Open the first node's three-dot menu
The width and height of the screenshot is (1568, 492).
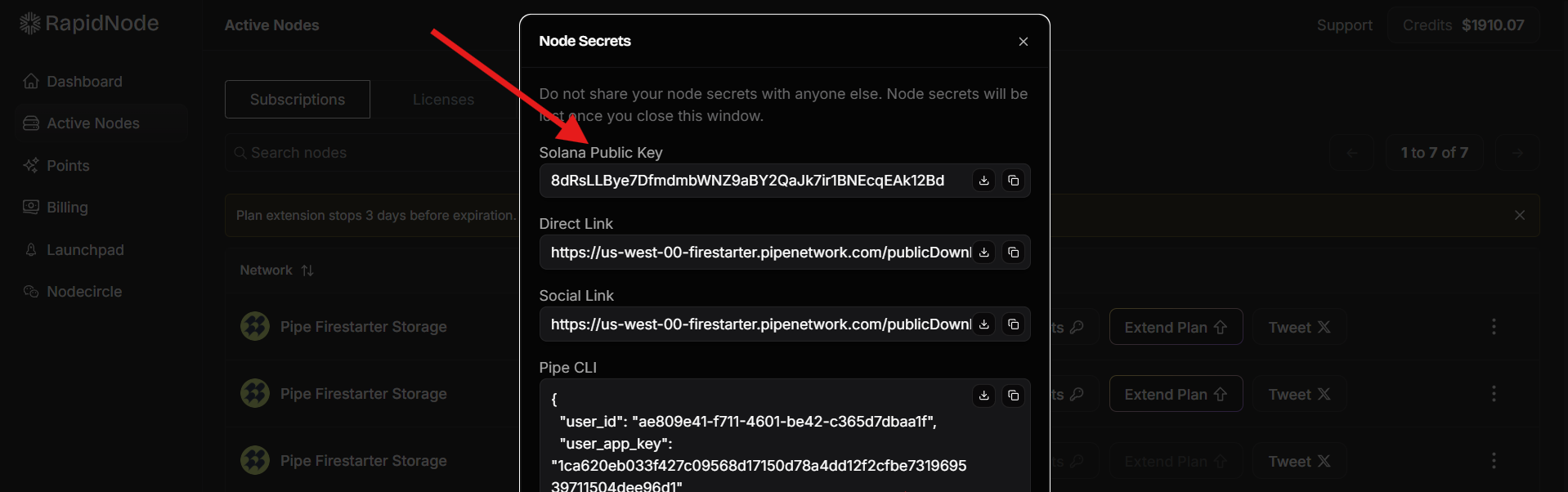coord(1494,327)
